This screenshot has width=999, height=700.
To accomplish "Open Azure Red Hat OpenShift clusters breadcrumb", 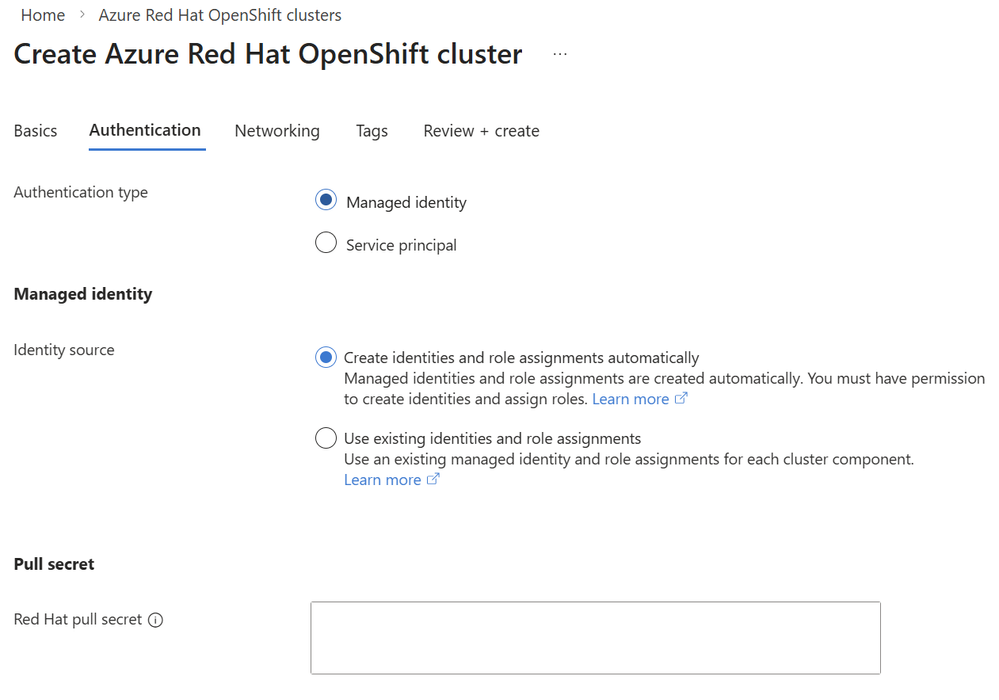I will pyautogui.click(x=218, y=15).
